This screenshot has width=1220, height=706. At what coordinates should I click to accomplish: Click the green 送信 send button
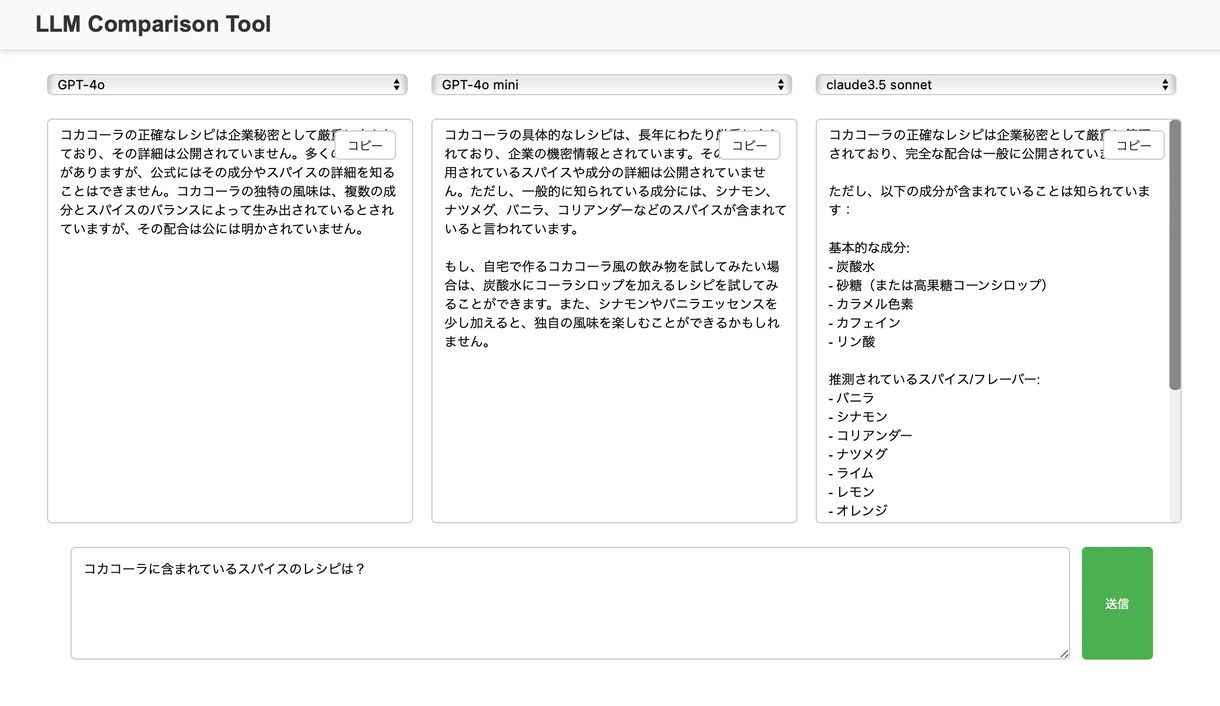(1117, 603)
